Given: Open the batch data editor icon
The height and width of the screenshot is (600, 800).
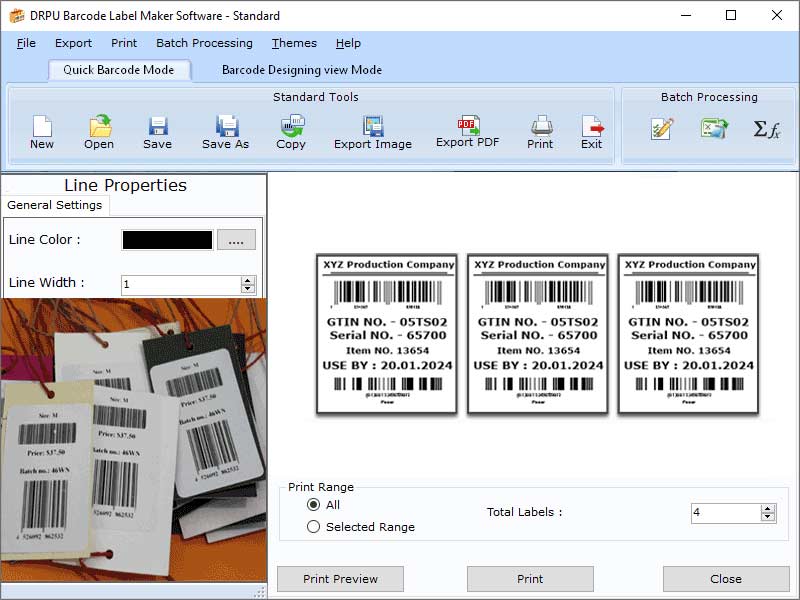Looking at the screenshot, I should coord(661,128).
